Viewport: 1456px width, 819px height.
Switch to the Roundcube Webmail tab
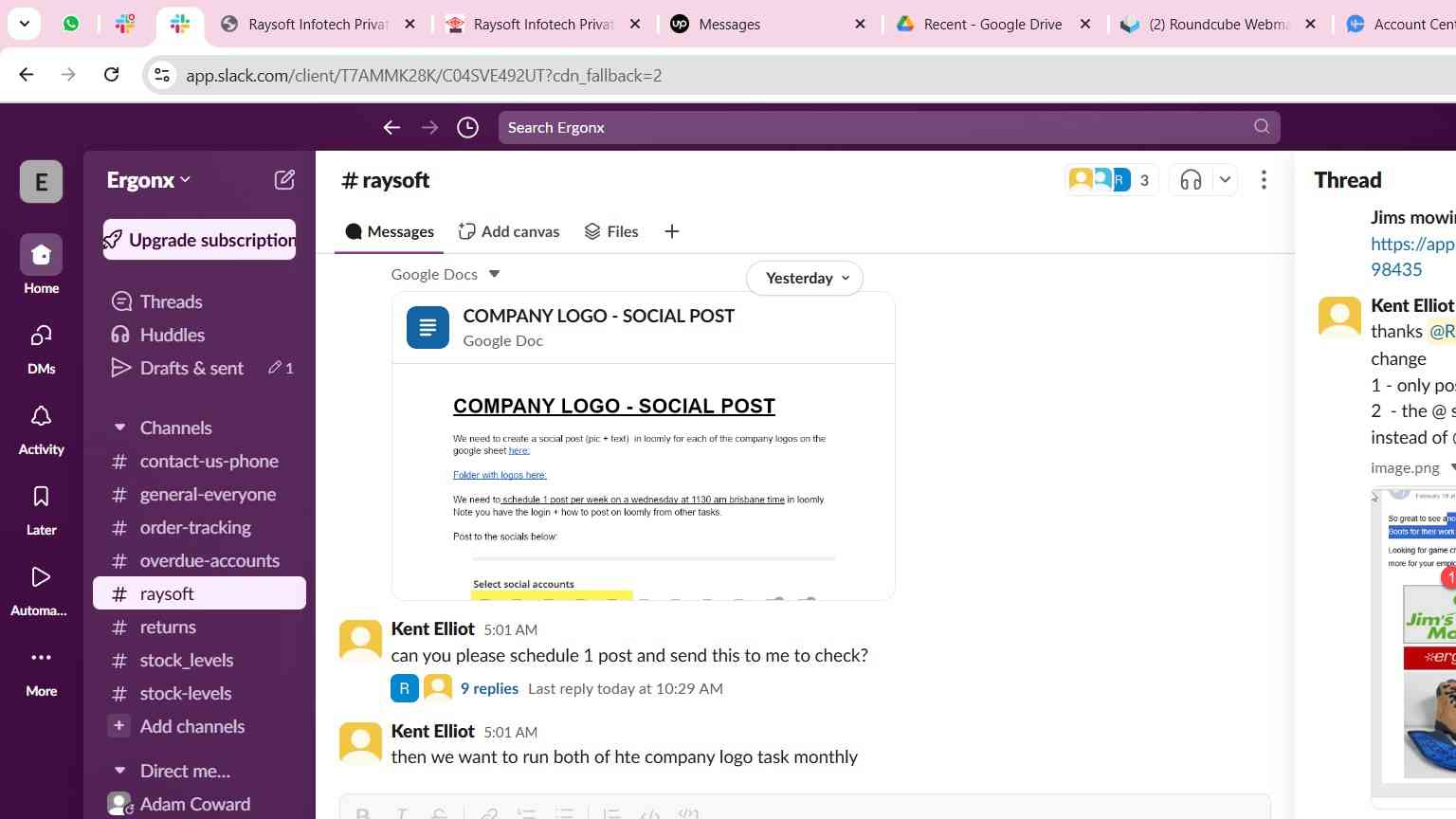coord(1218,24)
